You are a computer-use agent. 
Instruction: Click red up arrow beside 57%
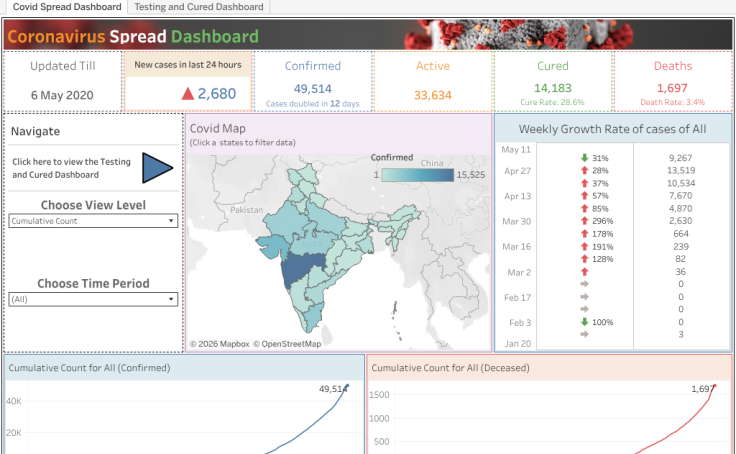pyautogui.click(x=584, y=196)
